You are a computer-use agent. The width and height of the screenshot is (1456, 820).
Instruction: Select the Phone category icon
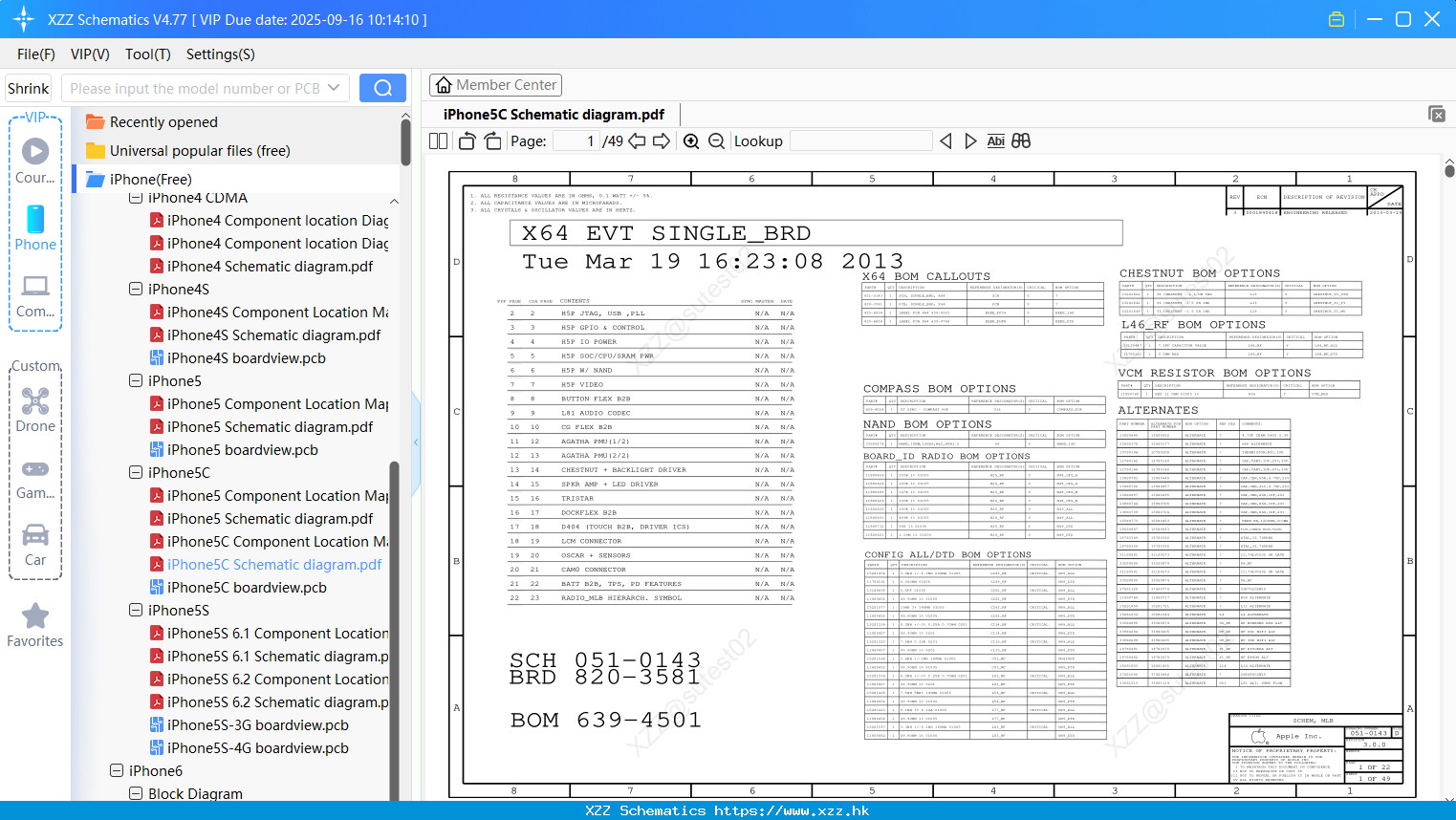coord(35,227)
